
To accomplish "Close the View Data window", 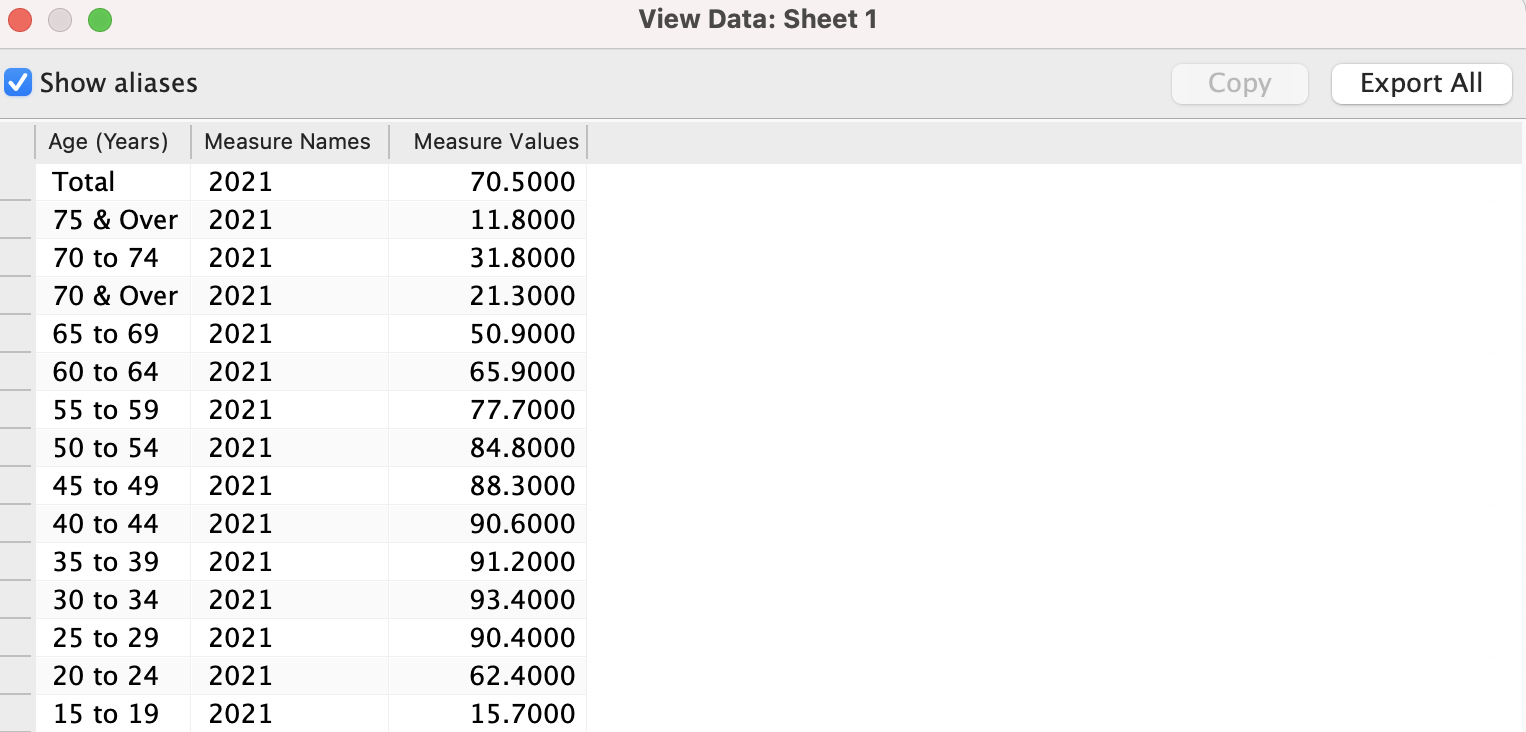I will coord(21,20).
